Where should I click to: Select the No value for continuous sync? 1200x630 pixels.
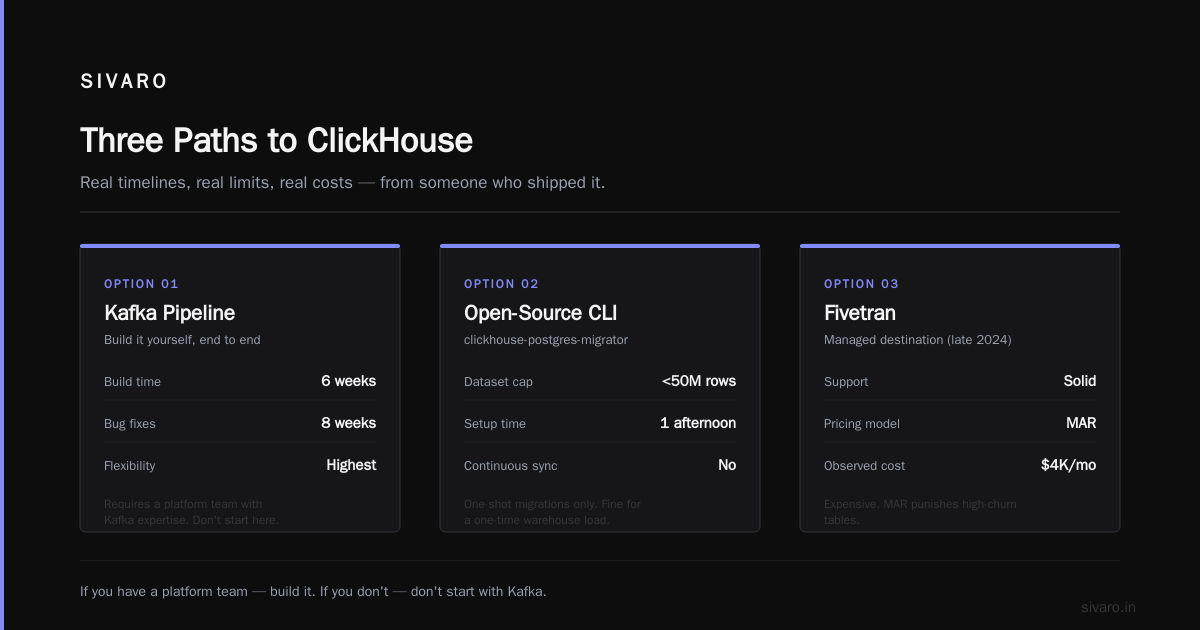[x=727, y=465]
